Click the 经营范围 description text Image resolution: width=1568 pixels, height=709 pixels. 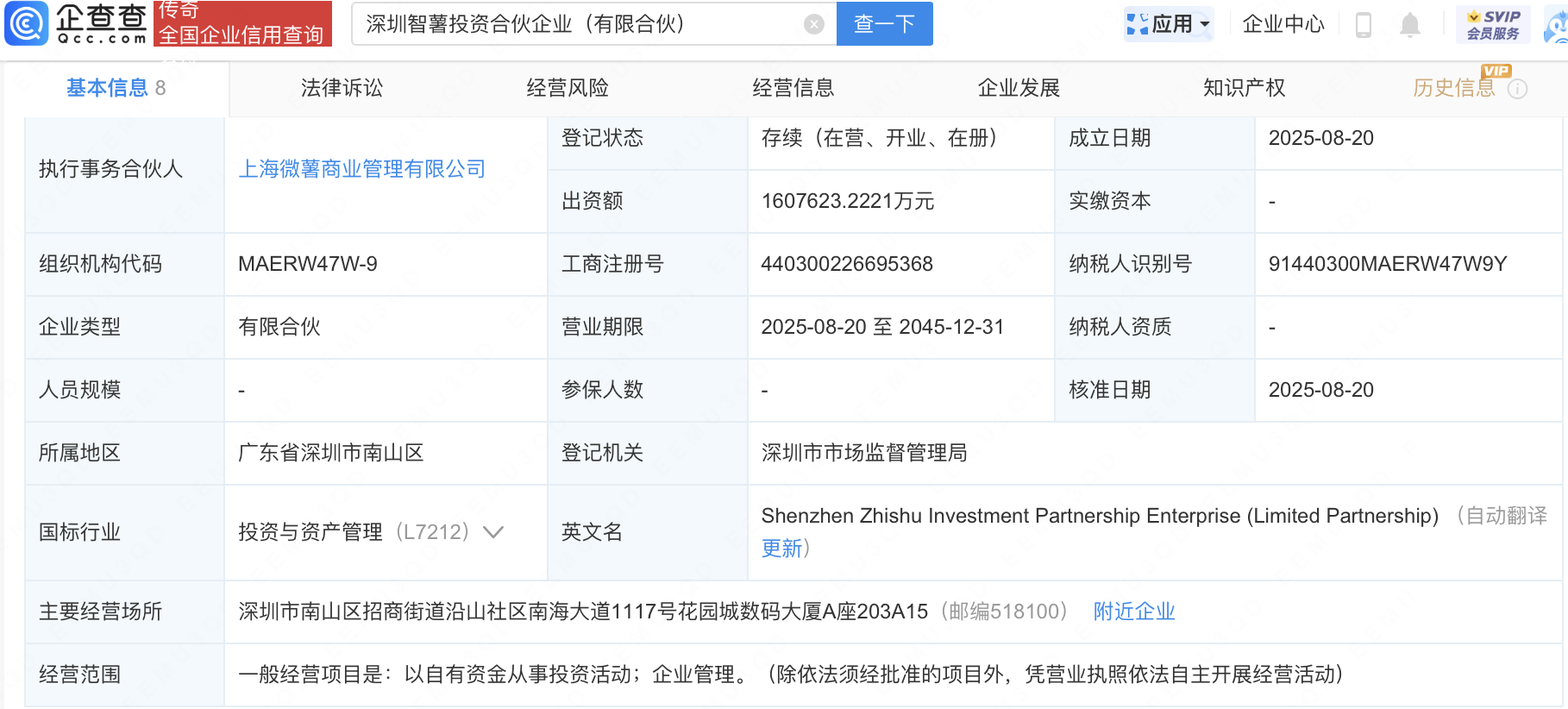[x=791, y=674]
